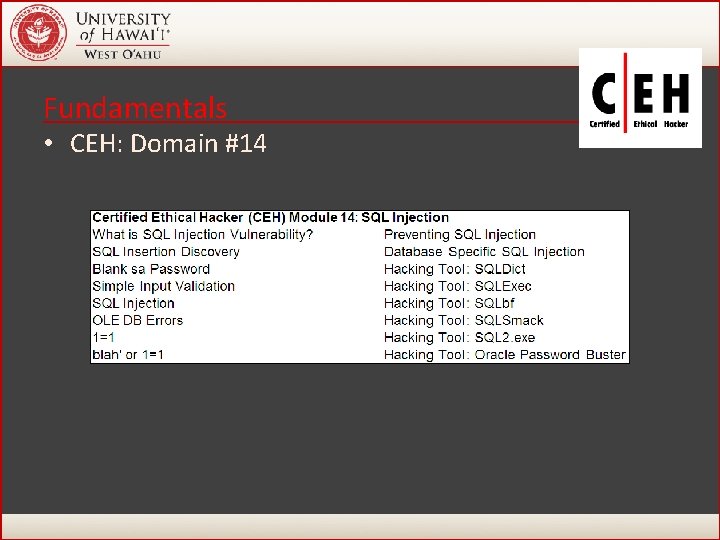Click the CEH Certified Ethical Hacker logo
720x540 pixels.
[x=640, y=98]
